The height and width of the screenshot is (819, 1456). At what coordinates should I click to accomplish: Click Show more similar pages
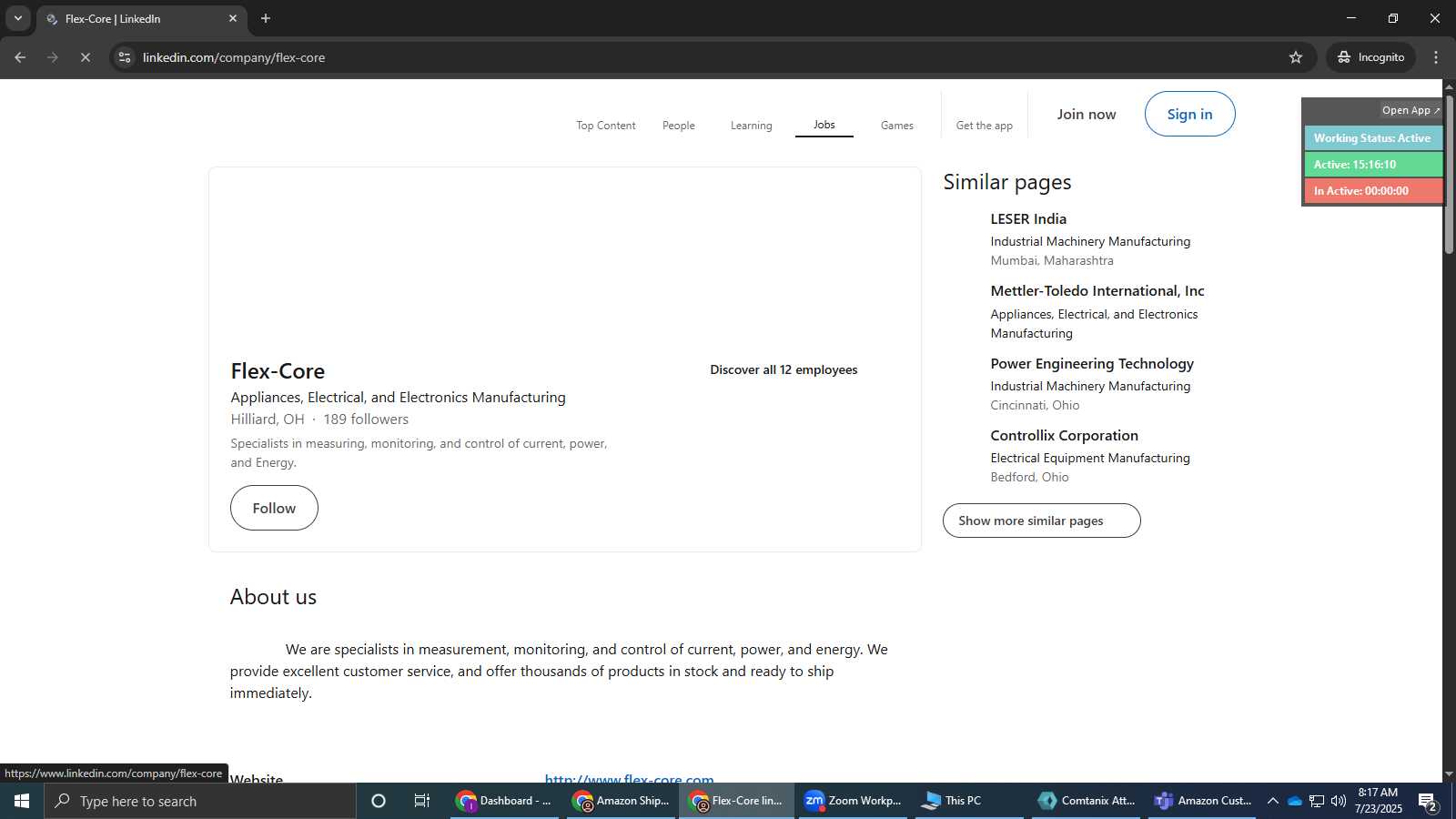click(1041, 521)
